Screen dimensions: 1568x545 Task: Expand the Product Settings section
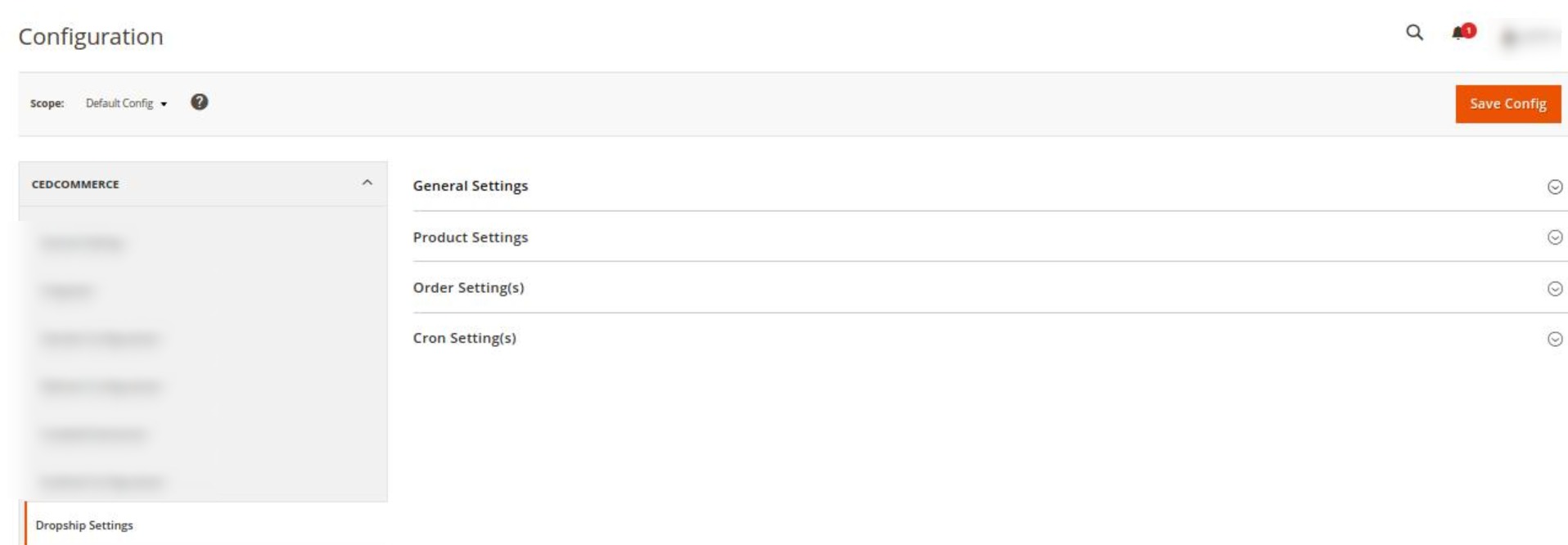point(989,237)
